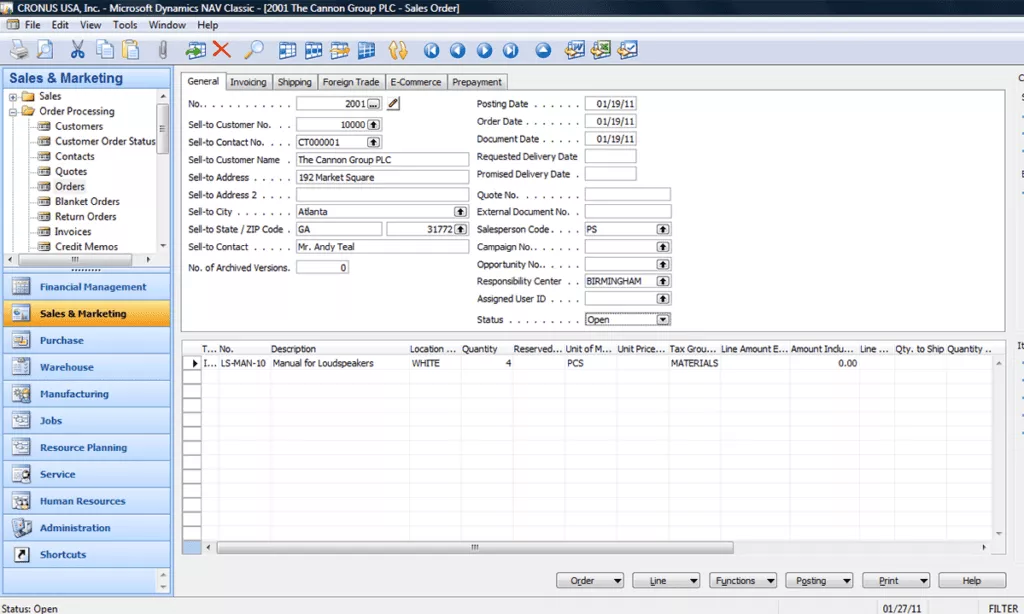Click the Order menu button

pyautogui.click(x=590, y=581)
